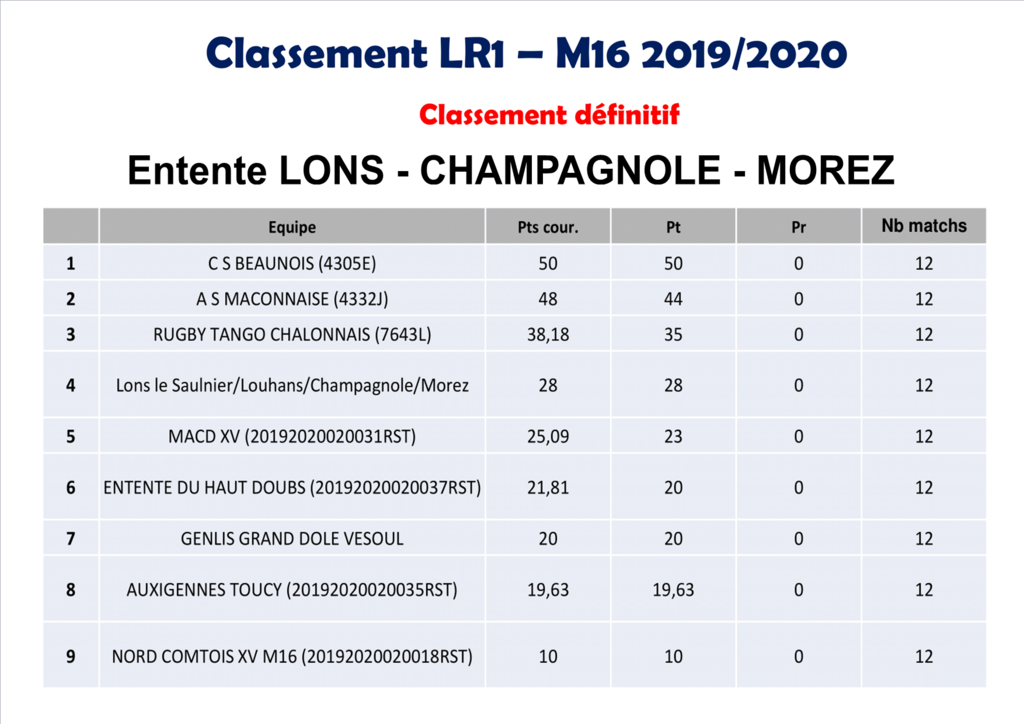Screen dimensions: 1024x724
Task: Click the C S BEAUNOIS team cell
Action: click(292, 264)
